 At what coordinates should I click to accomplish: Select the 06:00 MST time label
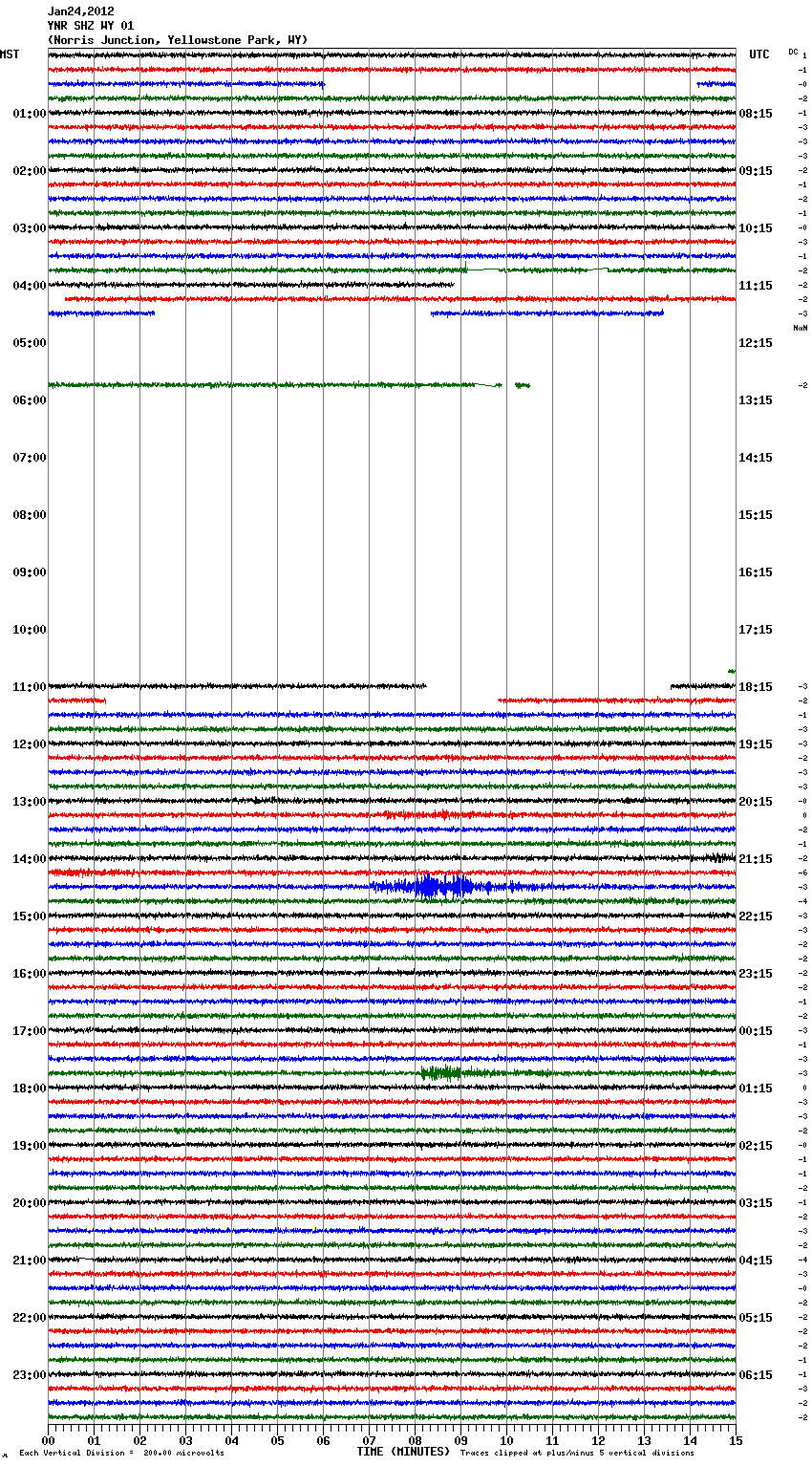pyautogui.click(x=30, y=400)
